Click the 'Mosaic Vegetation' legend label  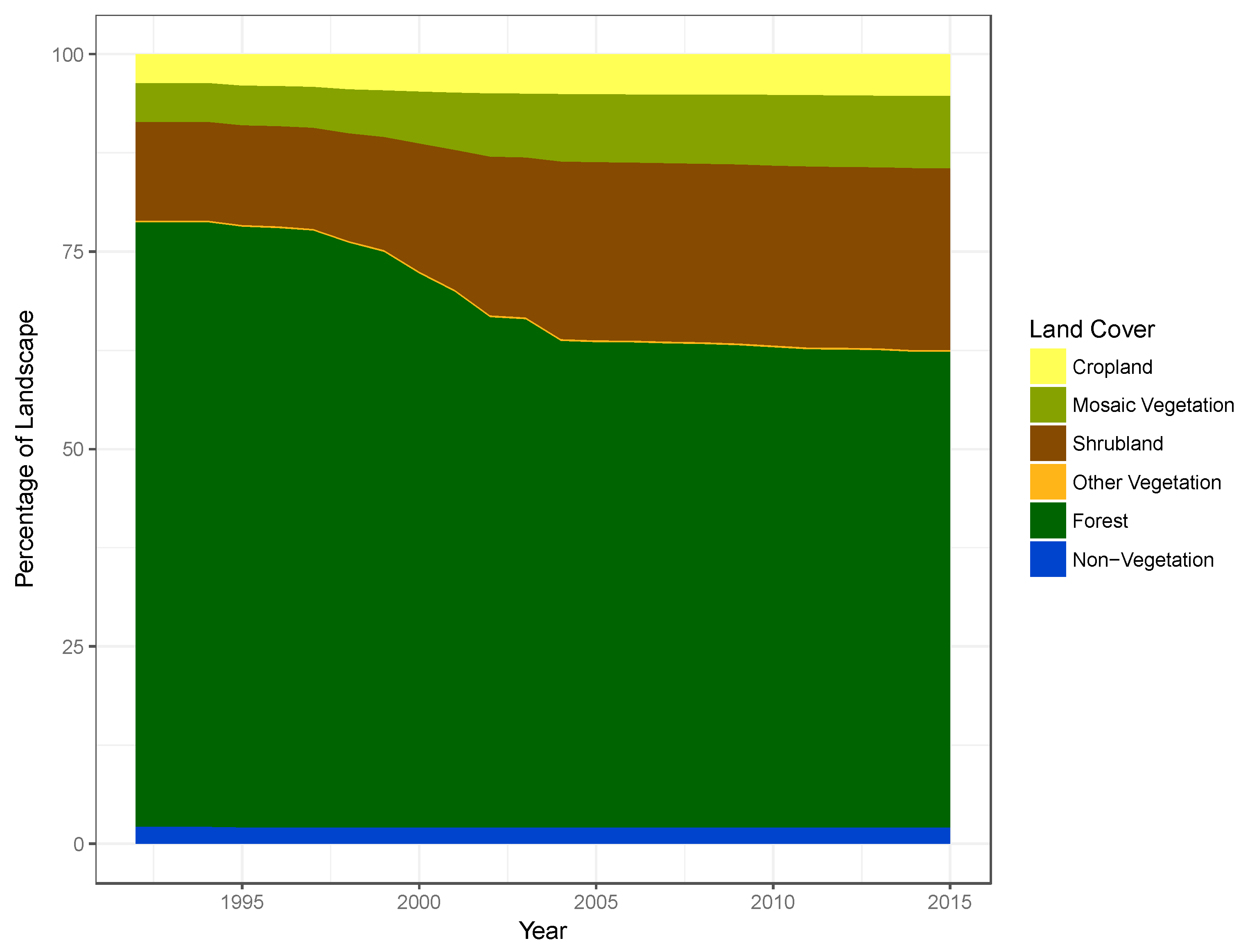pos(1153,405)
